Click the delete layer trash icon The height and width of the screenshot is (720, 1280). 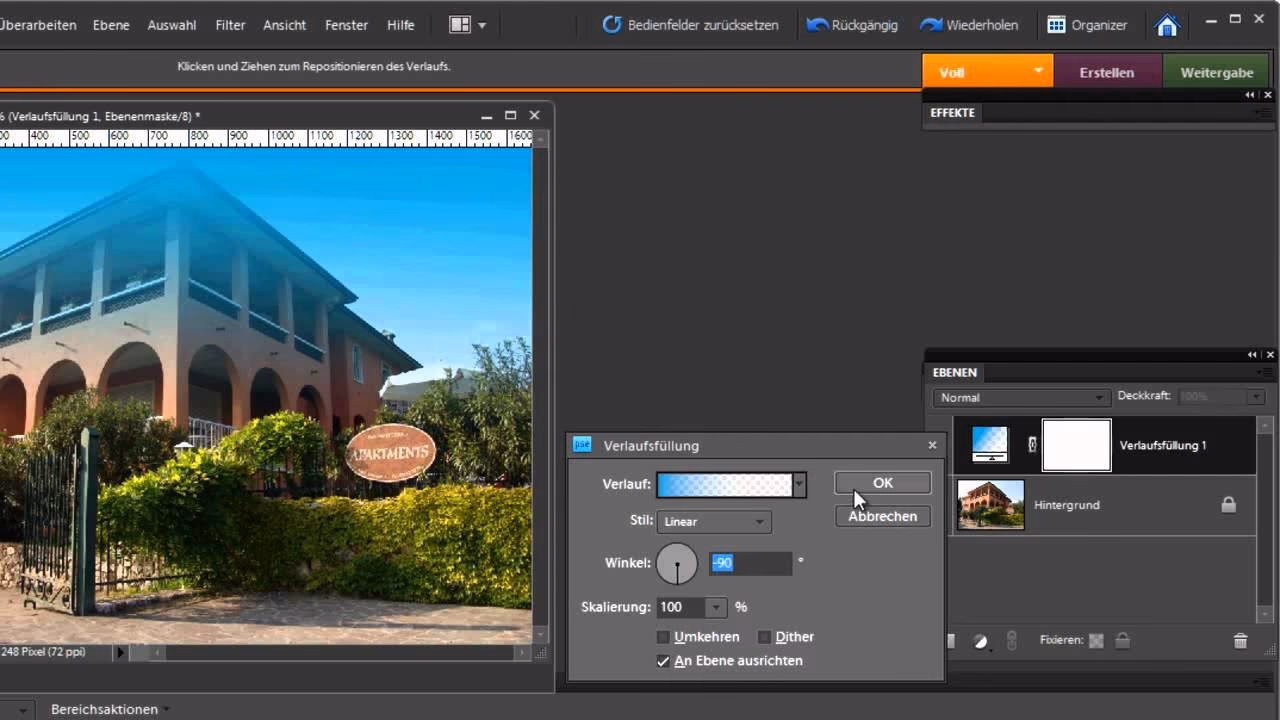1239,641
